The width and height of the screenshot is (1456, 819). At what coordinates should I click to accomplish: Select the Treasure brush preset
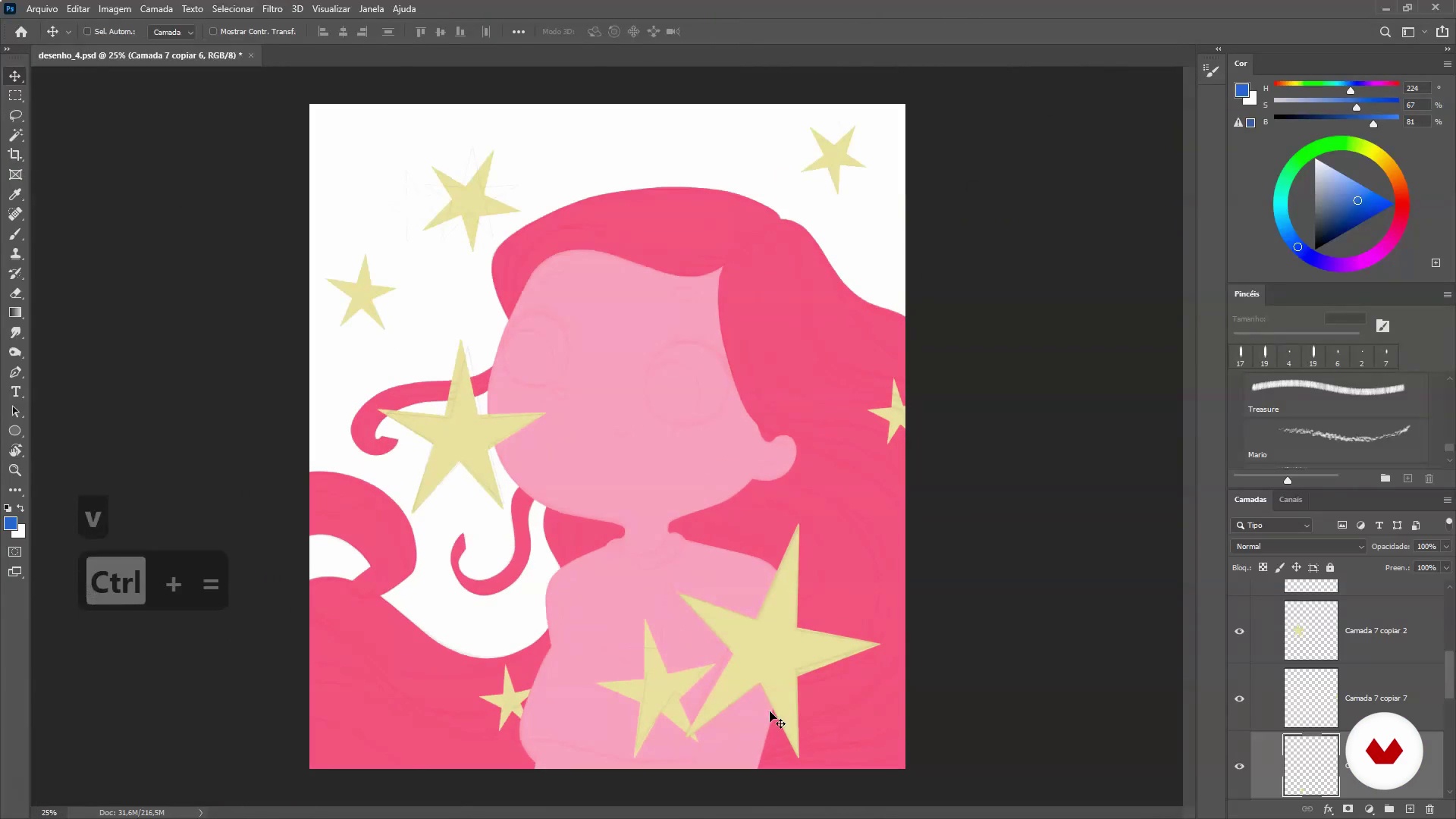coord(1335,395)
